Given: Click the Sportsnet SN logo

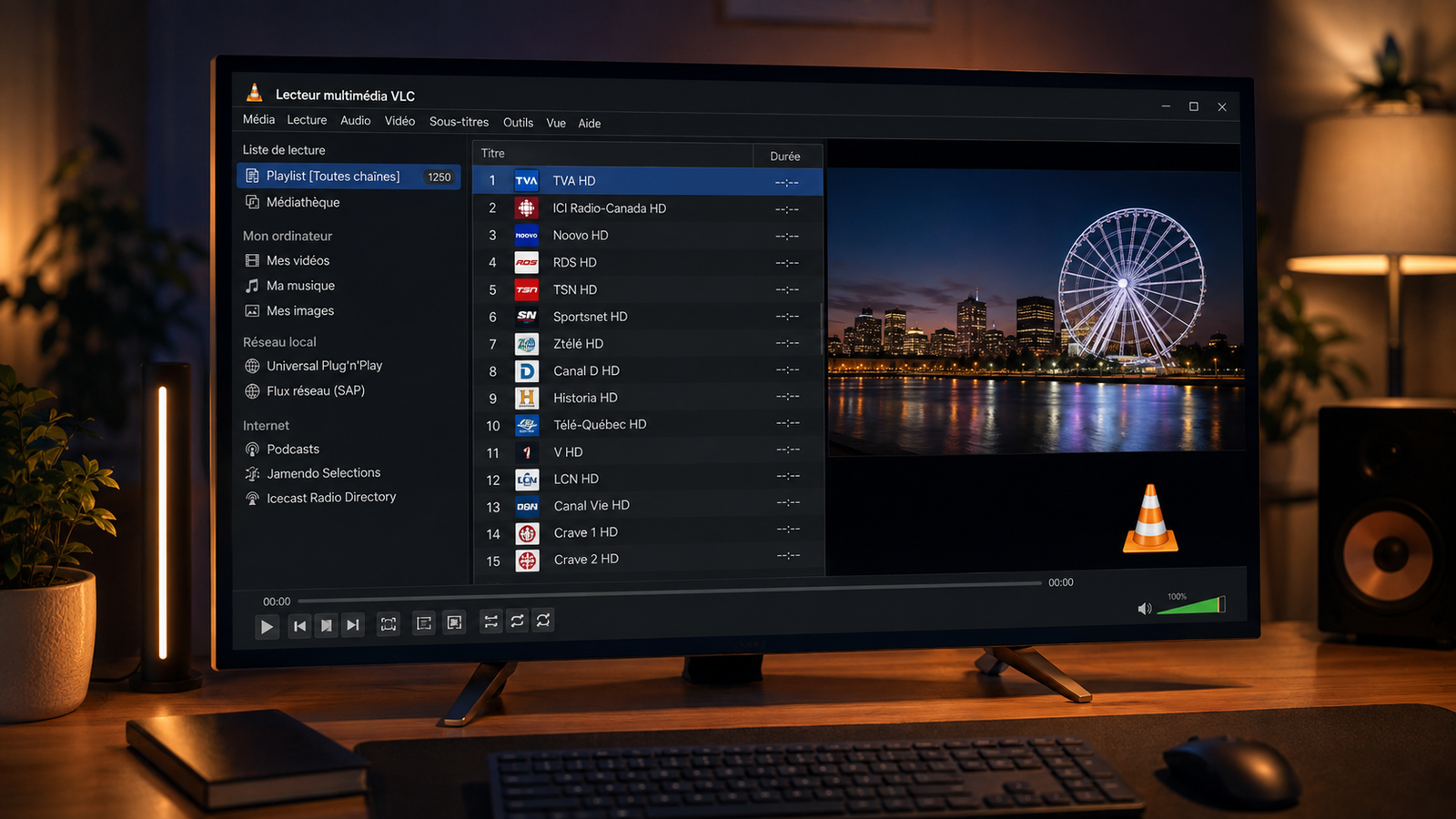Looking at the screenshot, I should tap(526, 316).
